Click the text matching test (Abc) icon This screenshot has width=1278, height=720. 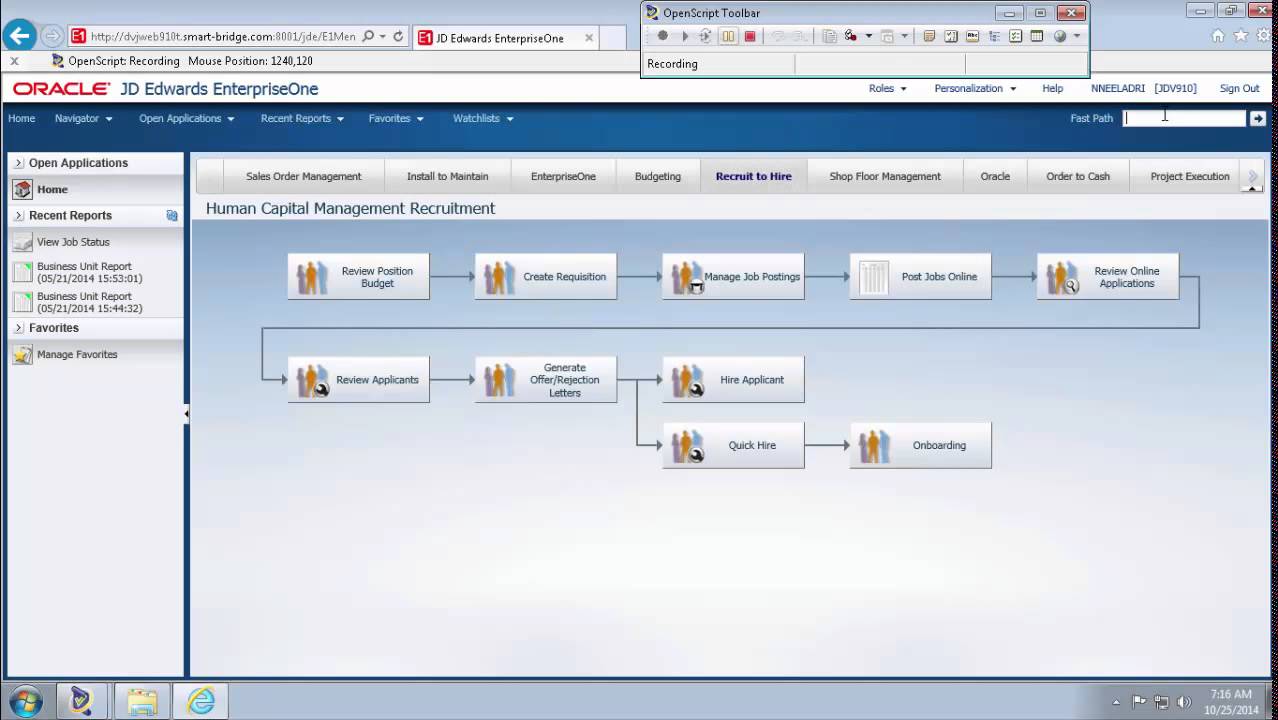point(972,36)
